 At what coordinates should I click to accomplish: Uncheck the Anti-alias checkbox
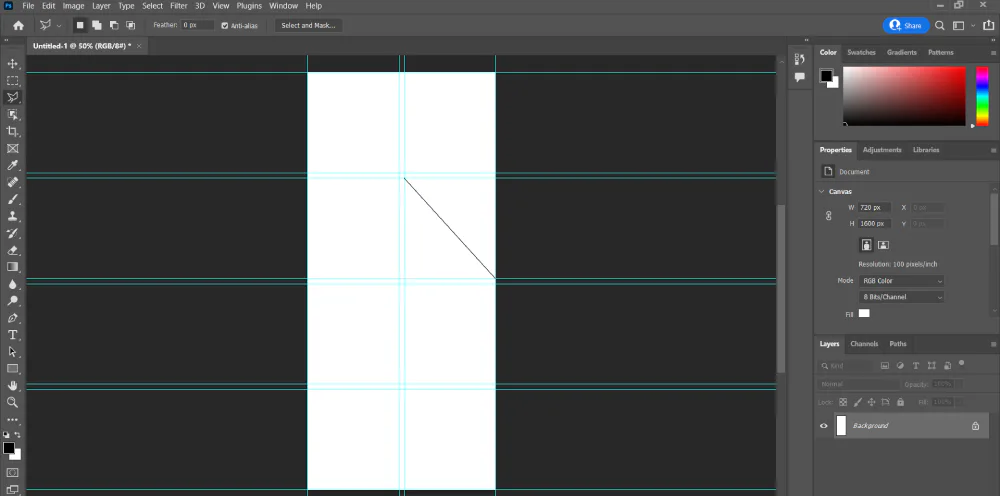(224, 25)
